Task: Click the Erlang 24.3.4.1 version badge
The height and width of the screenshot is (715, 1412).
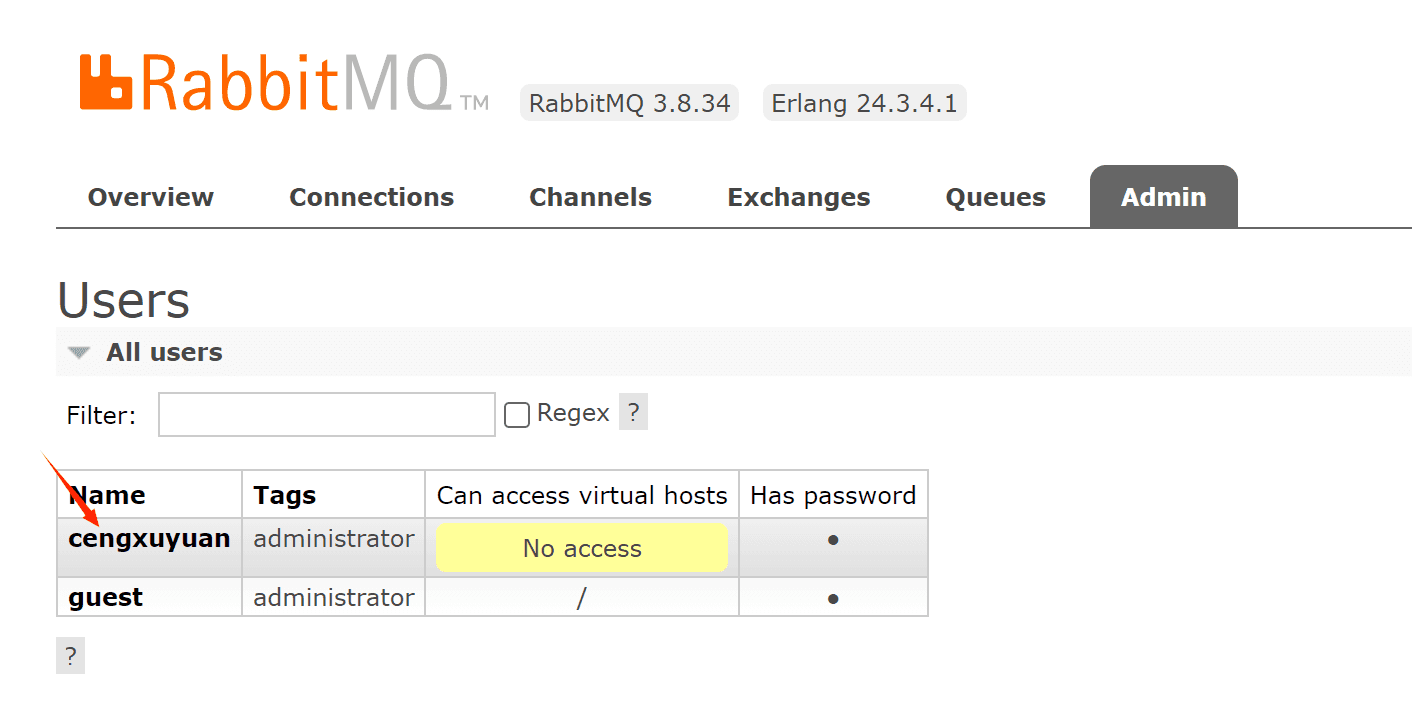Action: click(864, 103)
